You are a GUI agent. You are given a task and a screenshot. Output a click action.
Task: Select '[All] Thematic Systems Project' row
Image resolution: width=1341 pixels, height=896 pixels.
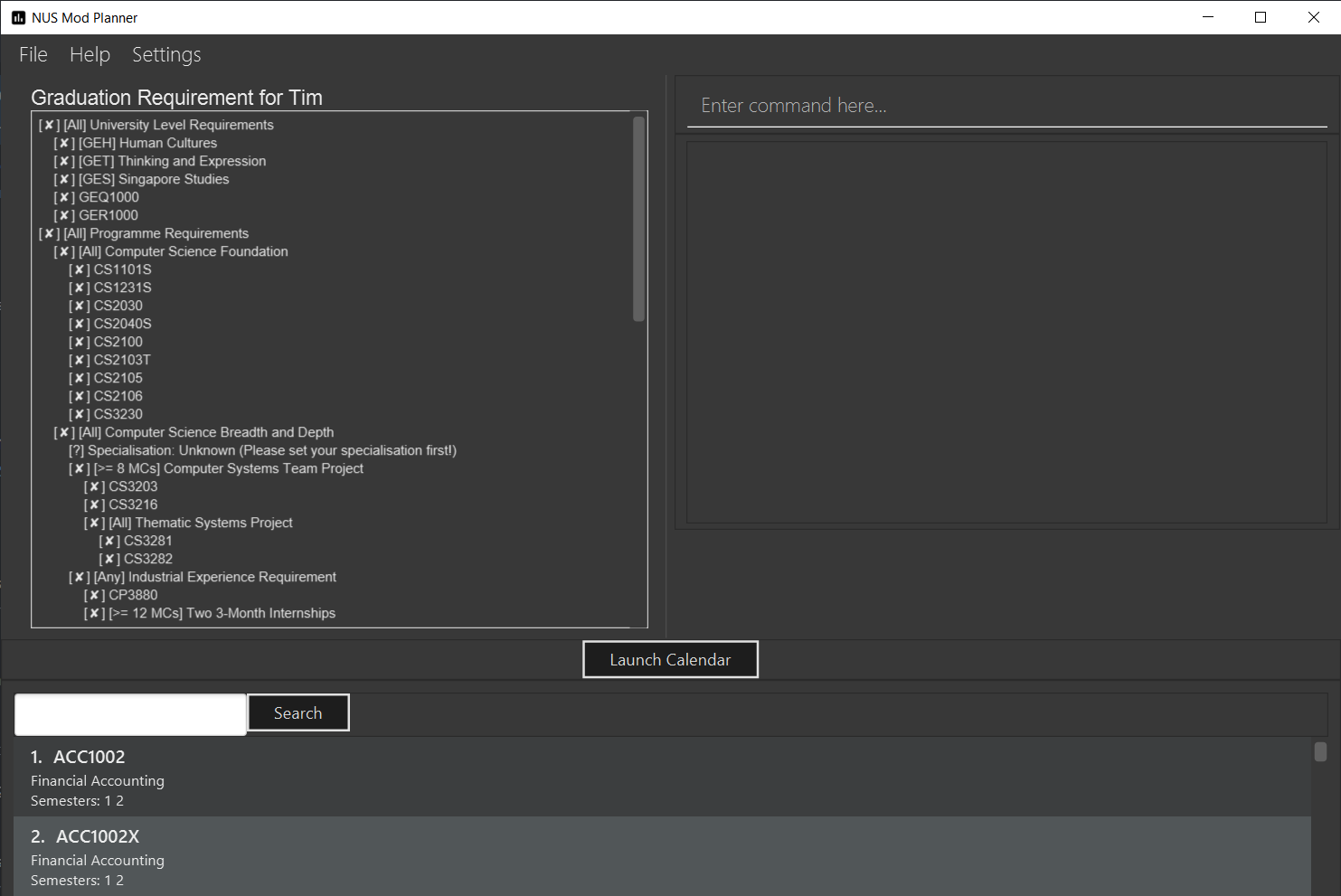pyautogui.click(x=188, y=523)
